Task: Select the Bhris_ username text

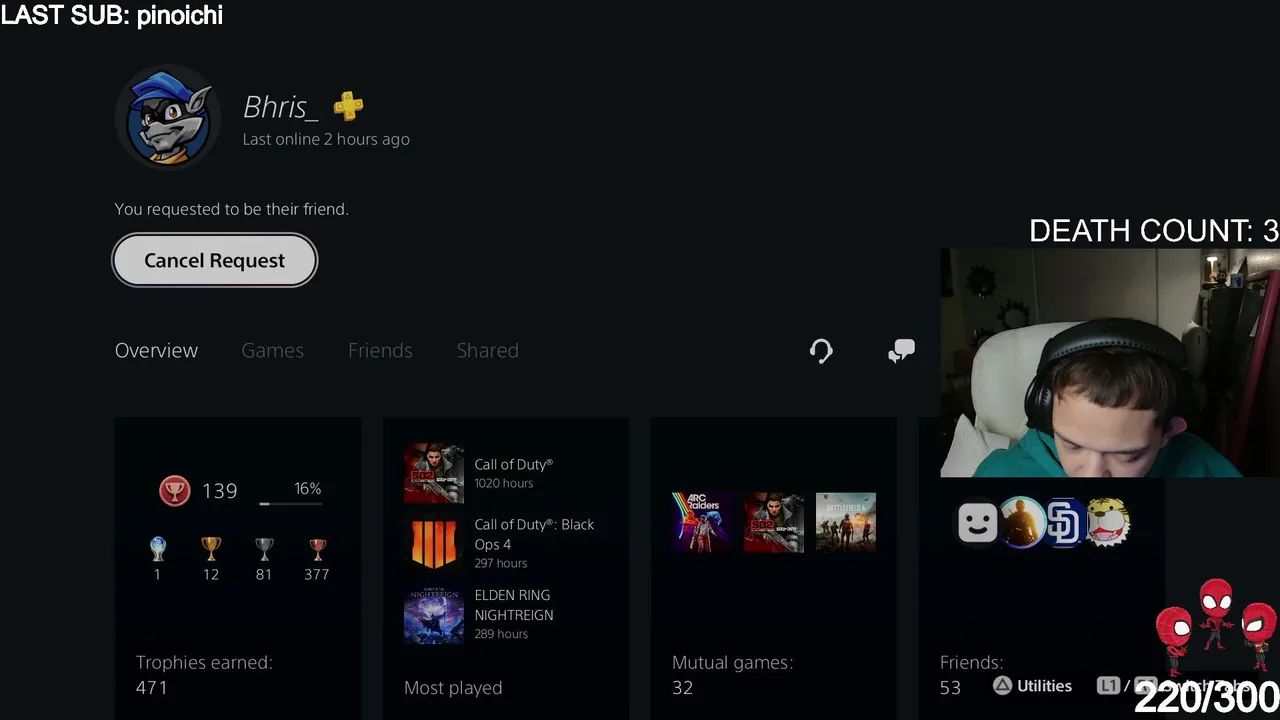Action: click(x=281, y=106)
